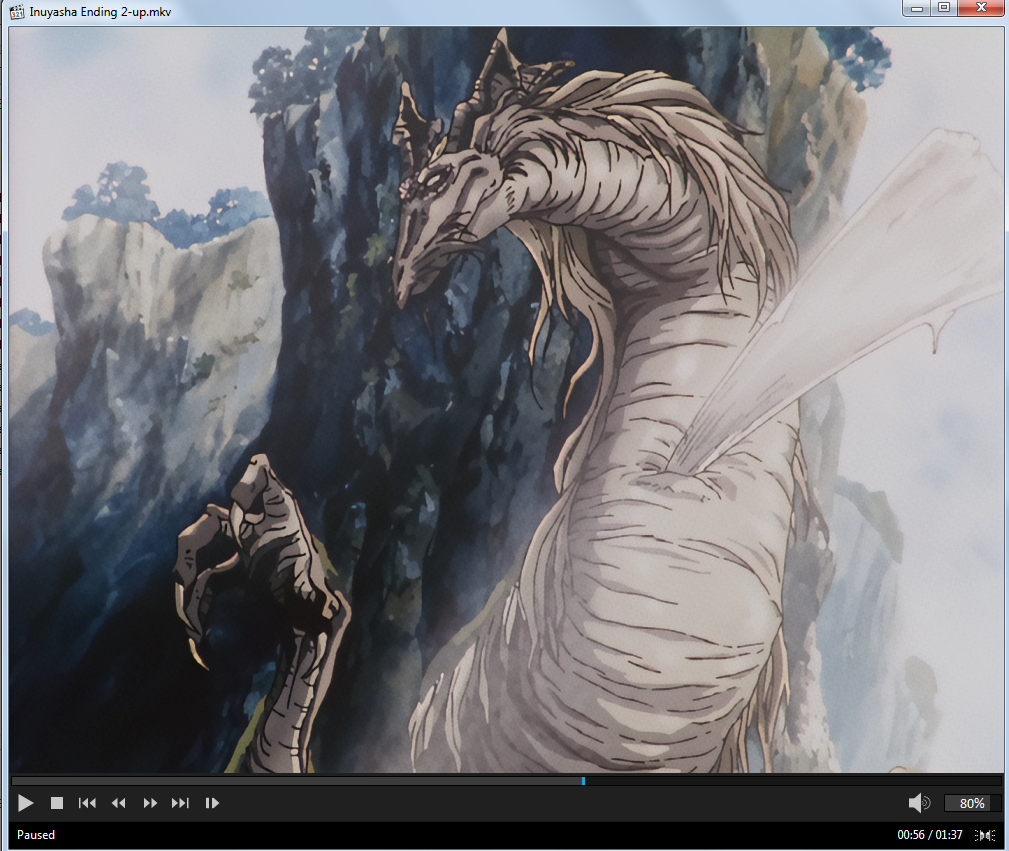The width and height of the screenshot is (1009, 851).
Task: Click the Stop playback button
Action: coord(57,803)
